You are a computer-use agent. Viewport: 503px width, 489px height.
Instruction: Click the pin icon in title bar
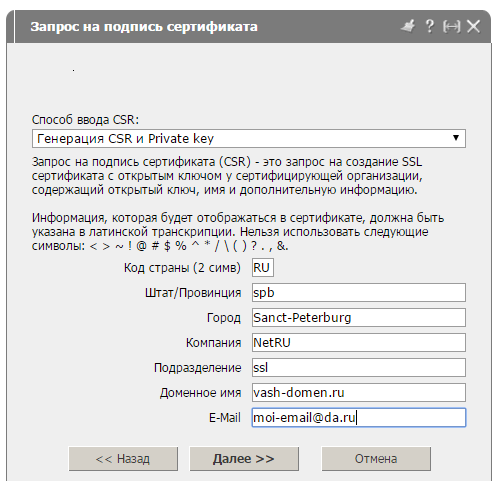407,26
